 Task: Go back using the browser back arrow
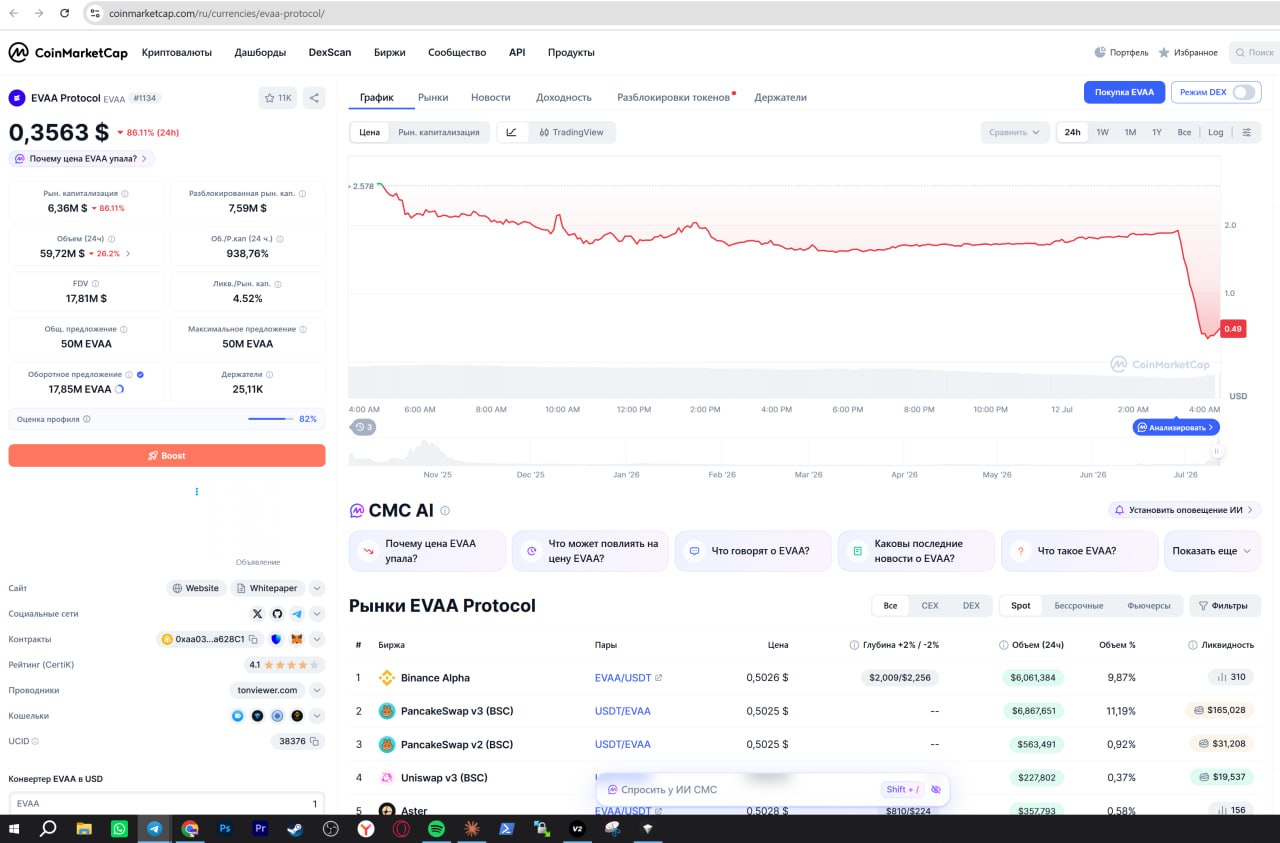pyautogui.click(x=14, y=14)
